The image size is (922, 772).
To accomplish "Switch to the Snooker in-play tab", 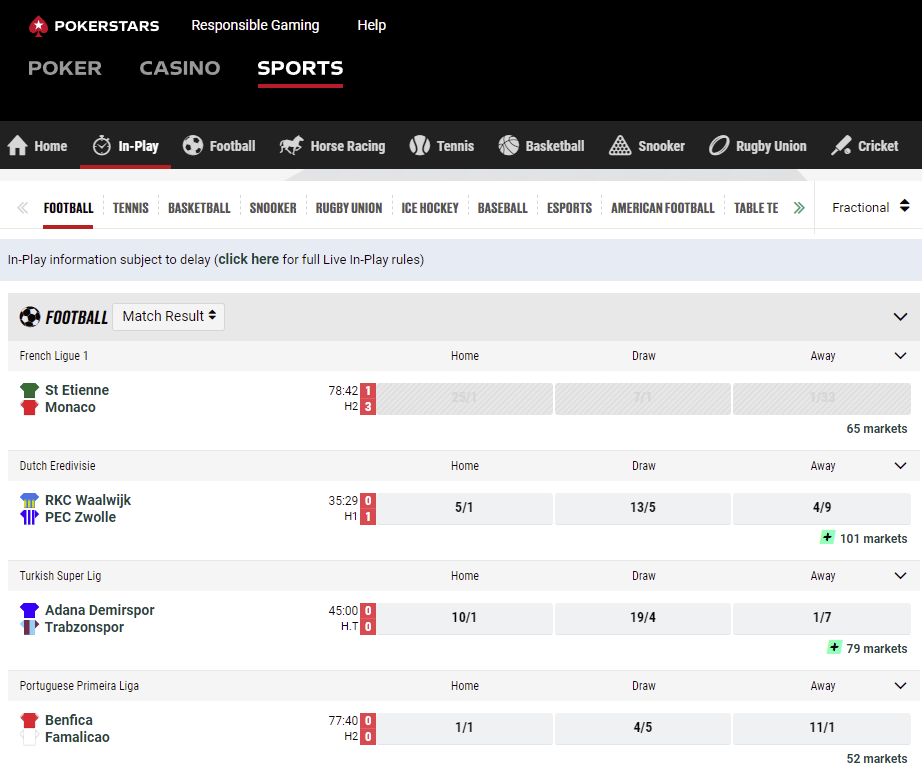I will point(273,208).
